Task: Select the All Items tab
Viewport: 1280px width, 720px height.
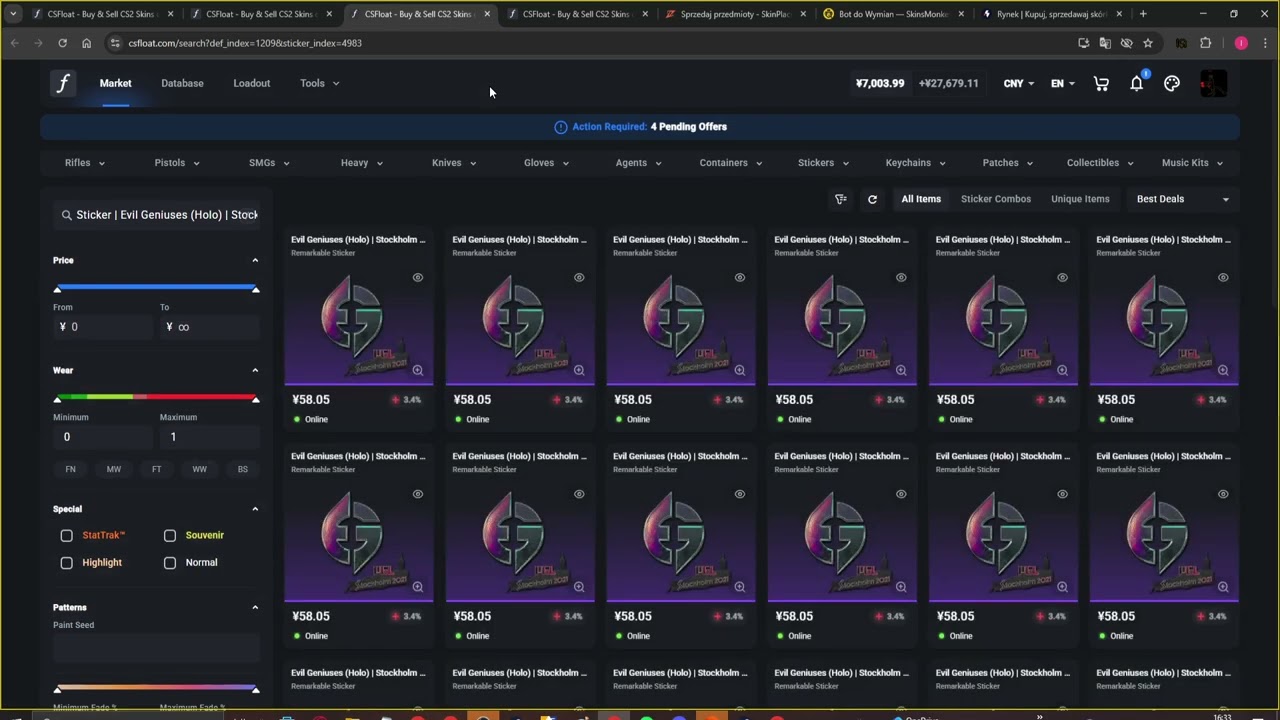Action: (921, 199)
